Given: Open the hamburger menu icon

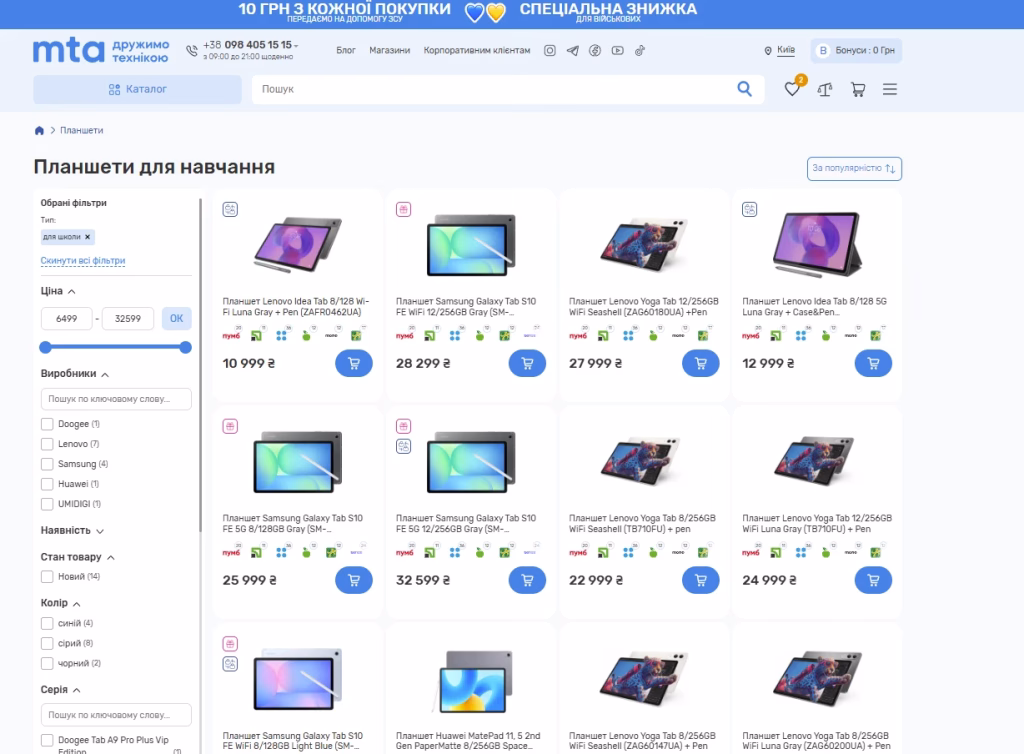Looking at the screenshot, I should click(889, 89).
